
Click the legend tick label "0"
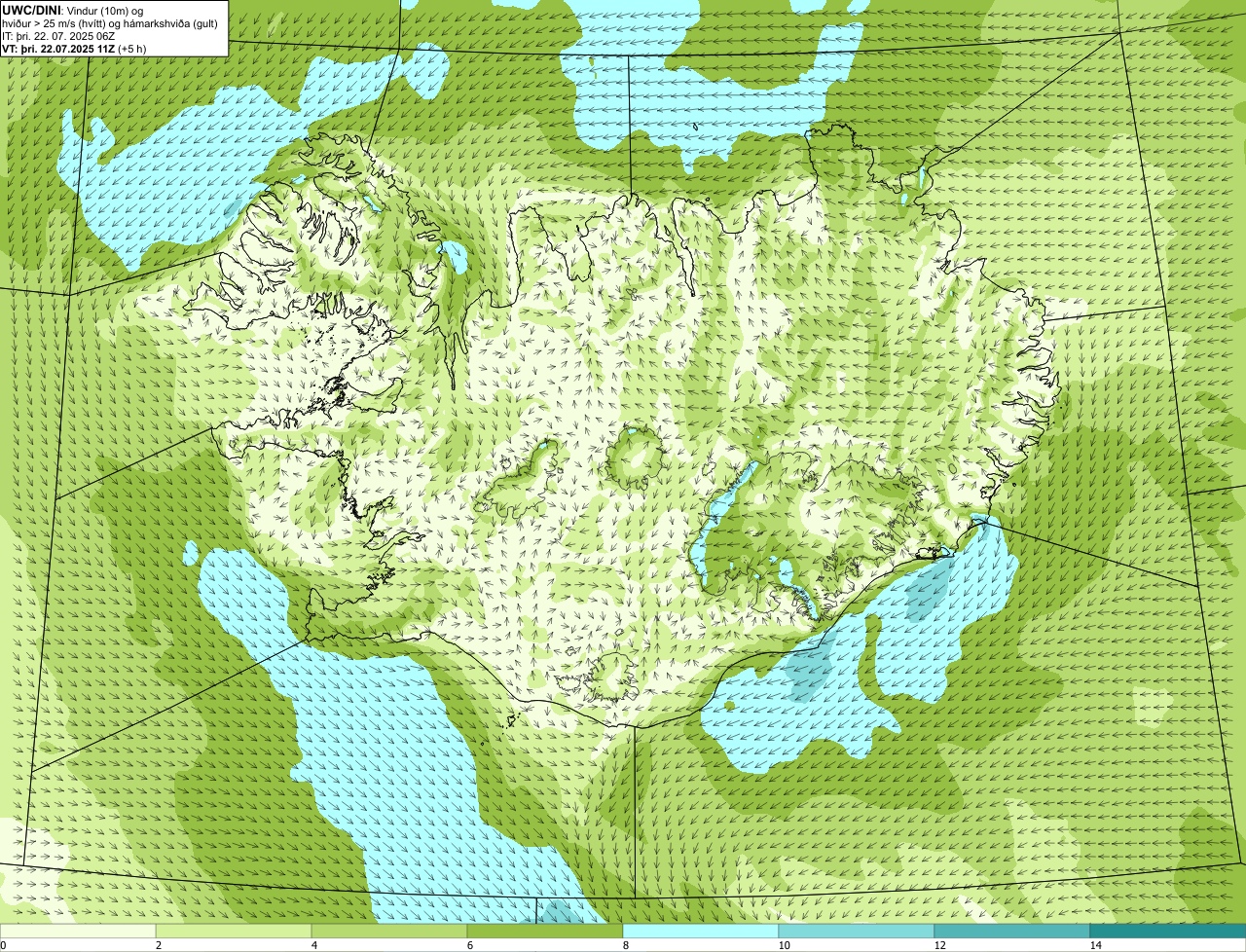3,945
